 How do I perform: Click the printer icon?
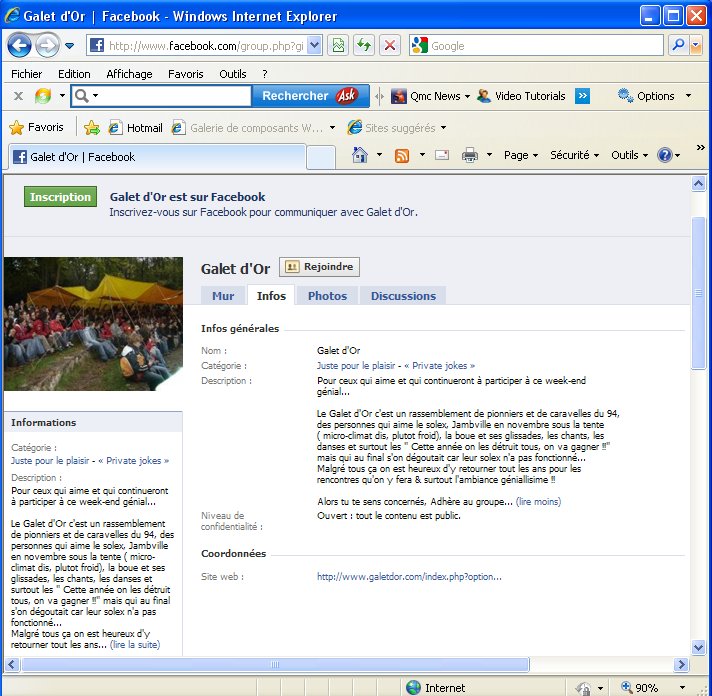click(x=470, y=155)
